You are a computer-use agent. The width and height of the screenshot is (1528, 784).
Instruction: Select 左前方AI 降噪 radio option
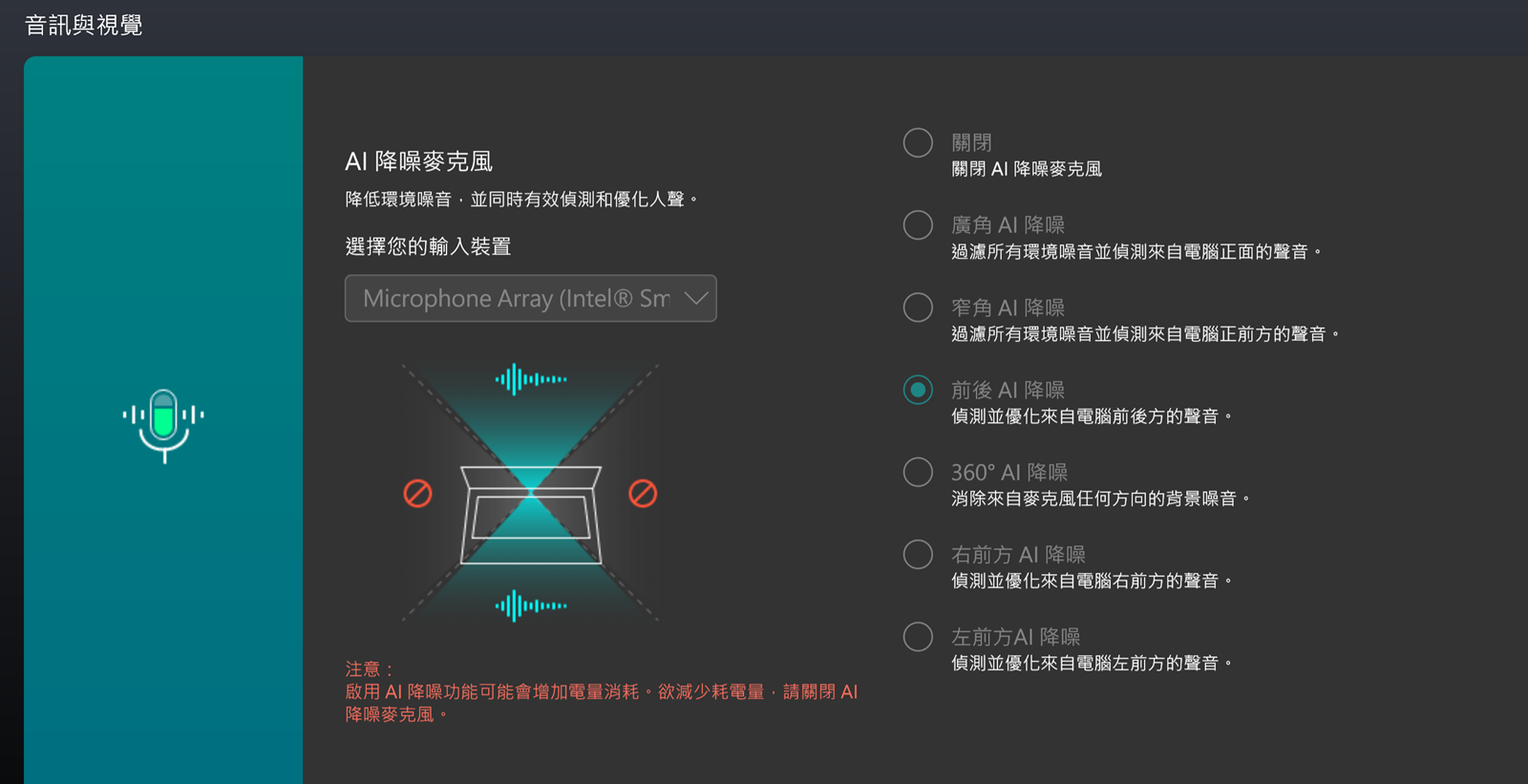918,636
